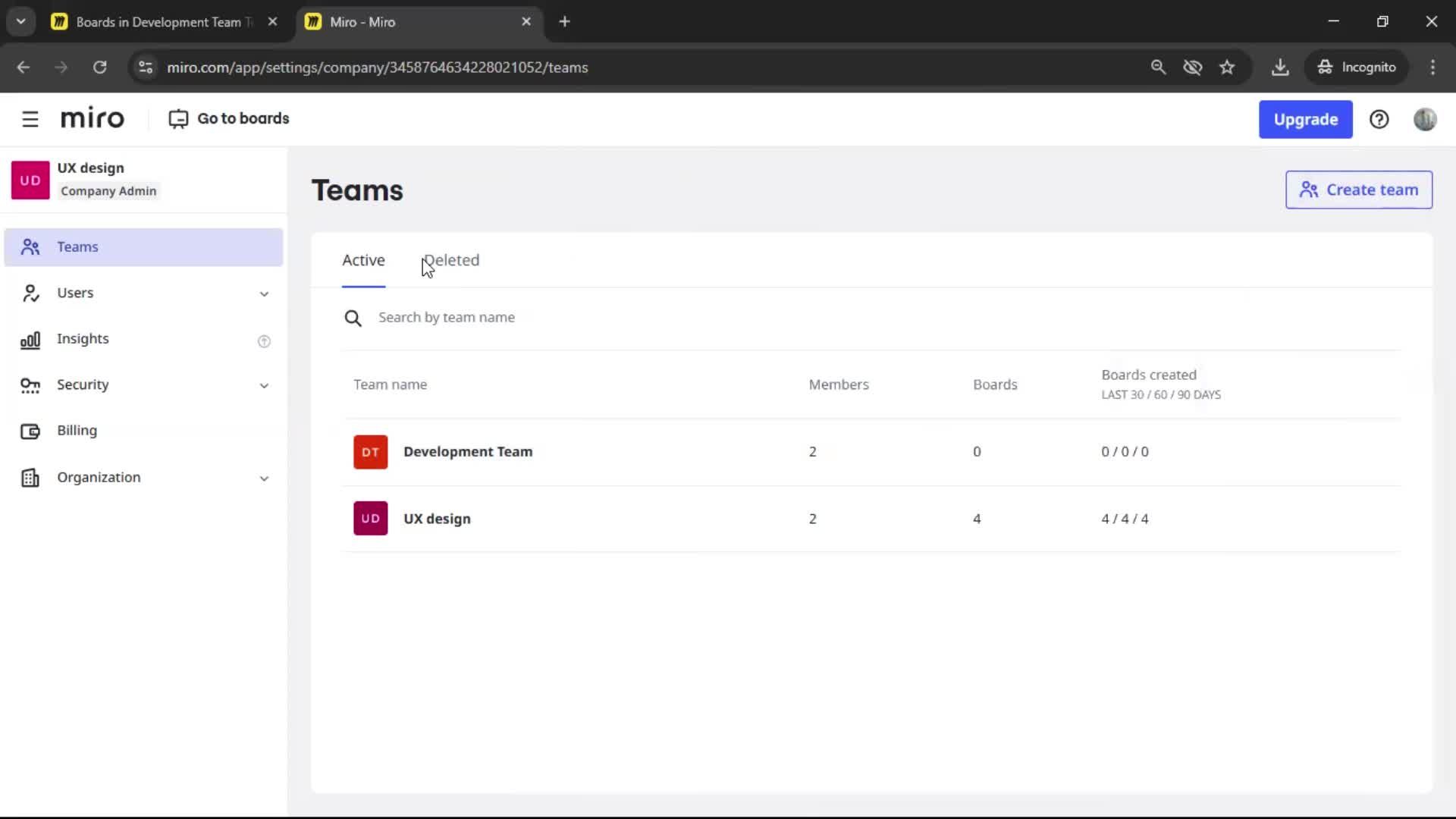Click the Organization building icon
Screen dimensions: 1456x819
[x=30, y=478]
